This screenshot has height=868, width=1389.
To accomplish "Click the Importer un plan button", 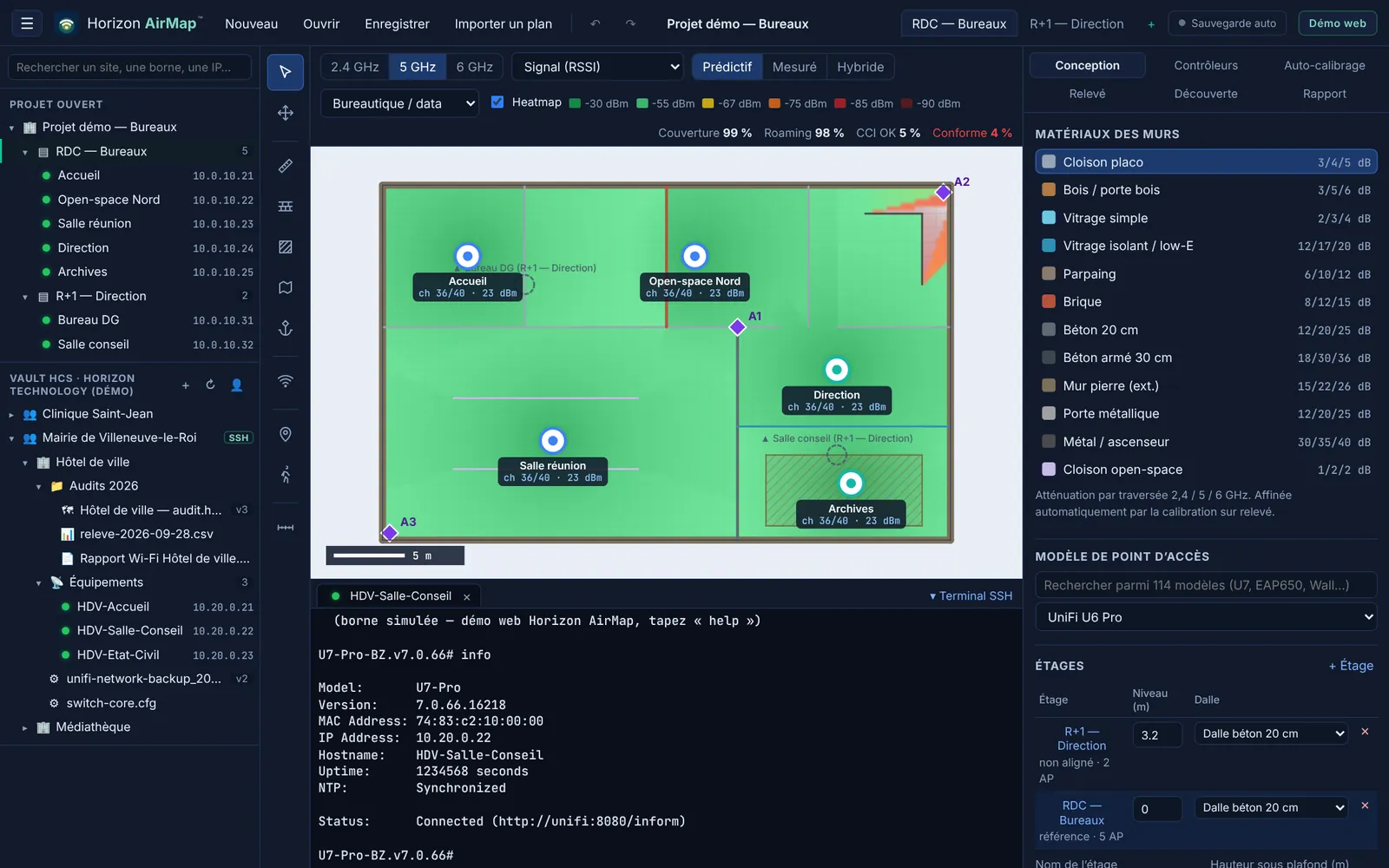I will point(504,23).
